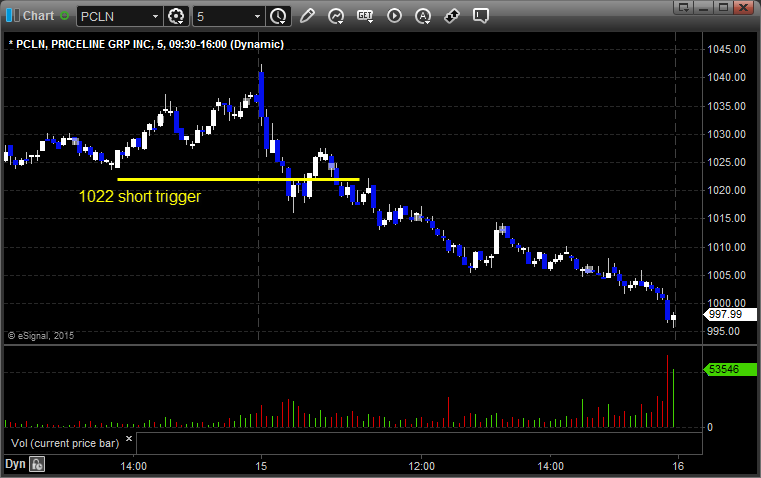Open the time template clock icon

278,16
